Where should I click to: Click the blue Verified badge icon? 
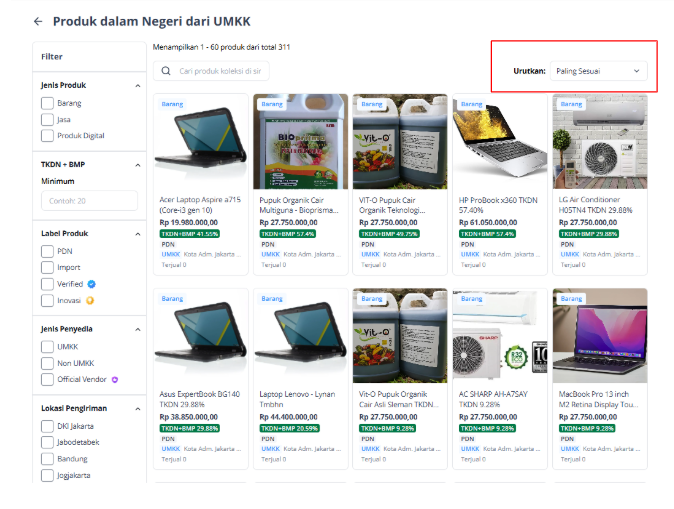click(92, 284)
